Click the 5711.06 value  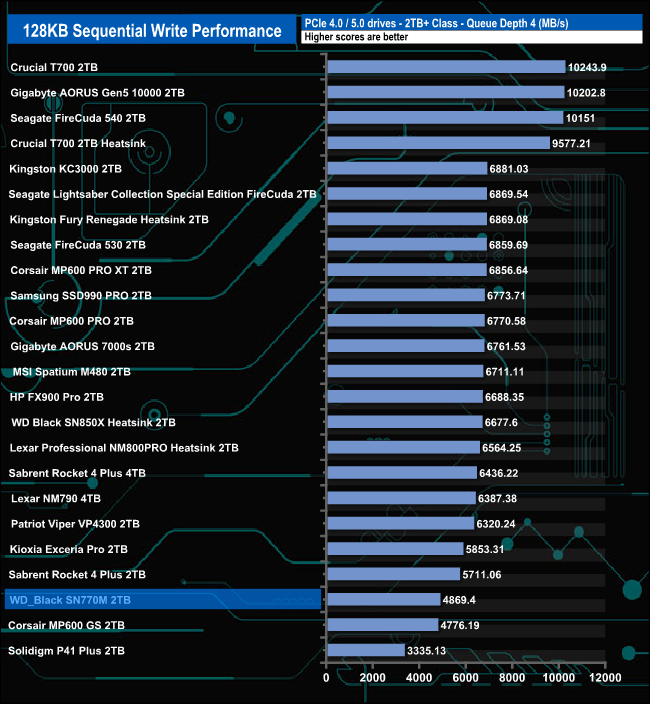point(482,575)
